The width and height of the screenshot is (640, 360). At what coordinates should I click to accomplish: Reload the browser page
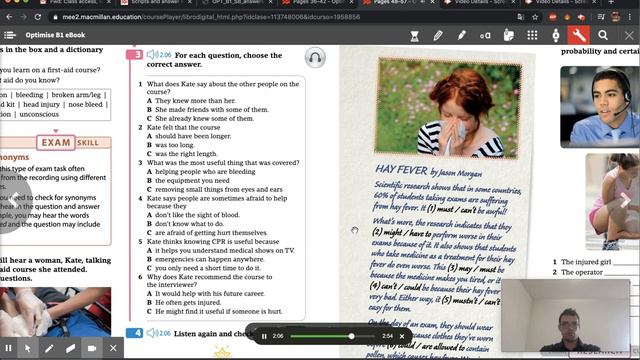coord(38,17)
